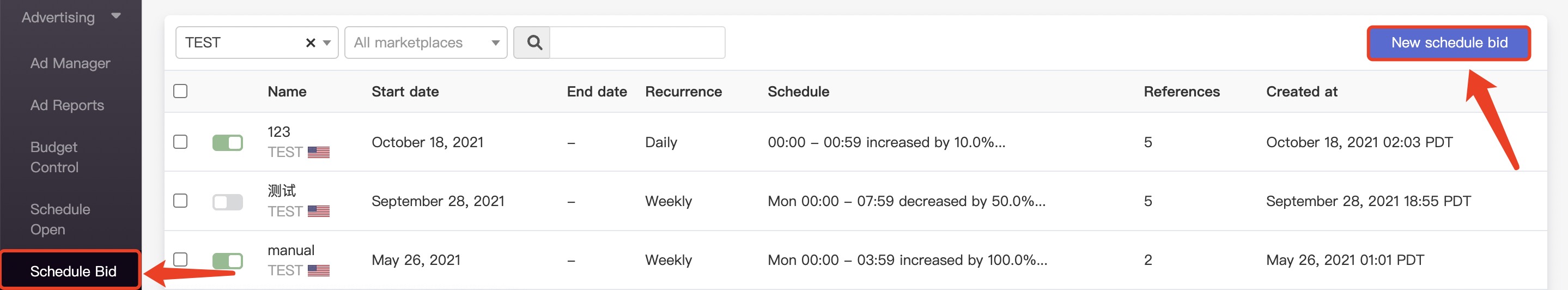Click US flag icon under manual entry

tap(318, 270)
